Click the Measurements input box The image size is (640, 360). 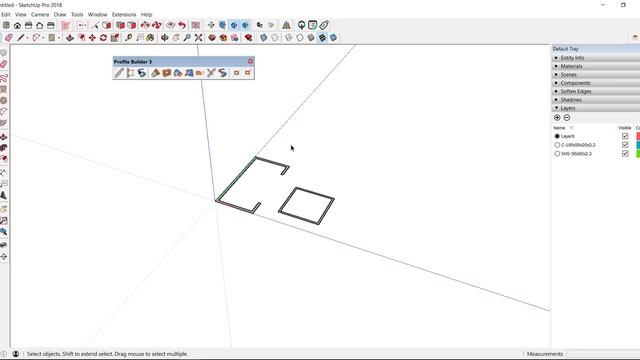click(x=603, y=354)
